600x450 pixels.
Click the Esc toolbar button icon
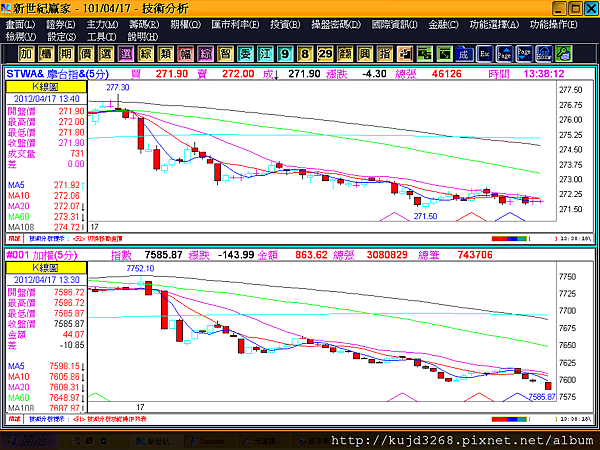(484, 54)
